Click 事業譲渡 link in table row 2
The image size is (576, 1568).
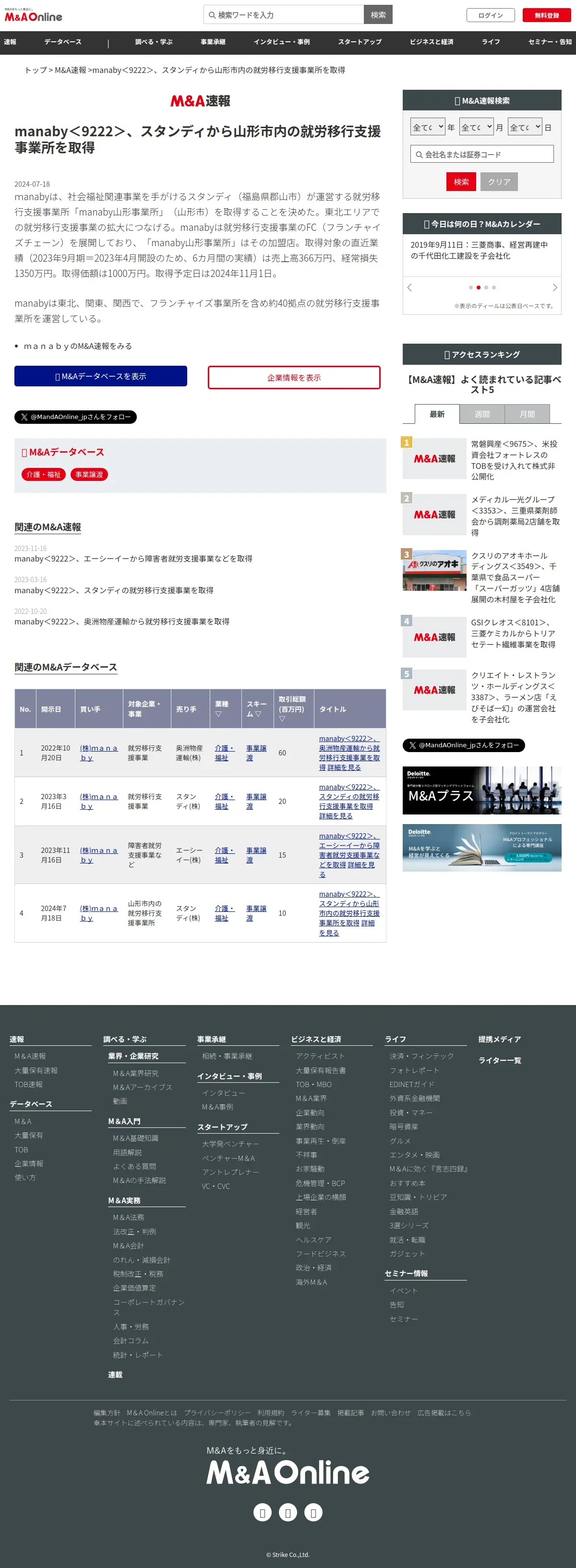pyautogui.click(x=256, y=801)
